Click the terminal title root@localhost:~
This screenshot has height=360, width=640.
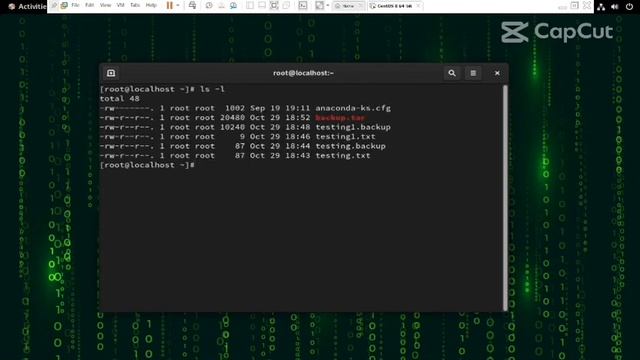(x=303, y=73)
